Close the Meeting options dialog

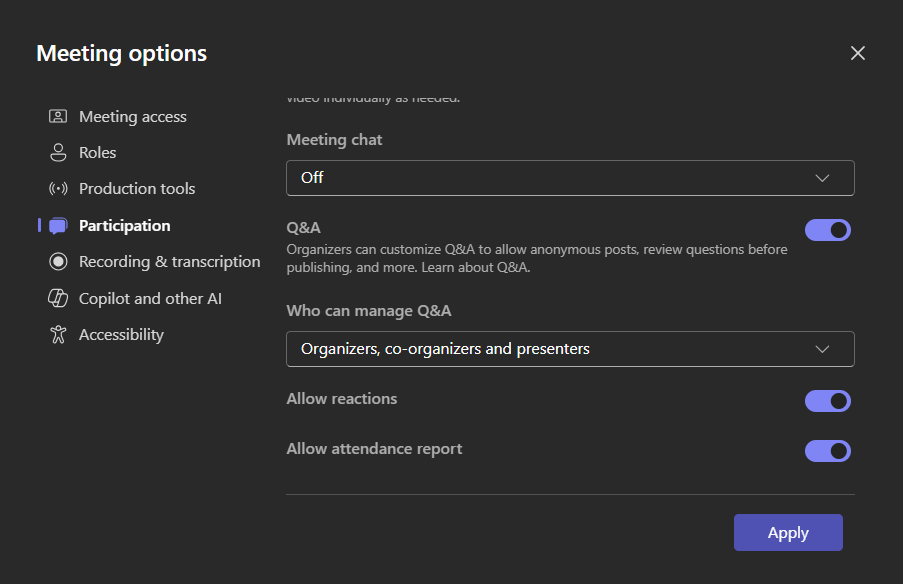pos(857,53)
